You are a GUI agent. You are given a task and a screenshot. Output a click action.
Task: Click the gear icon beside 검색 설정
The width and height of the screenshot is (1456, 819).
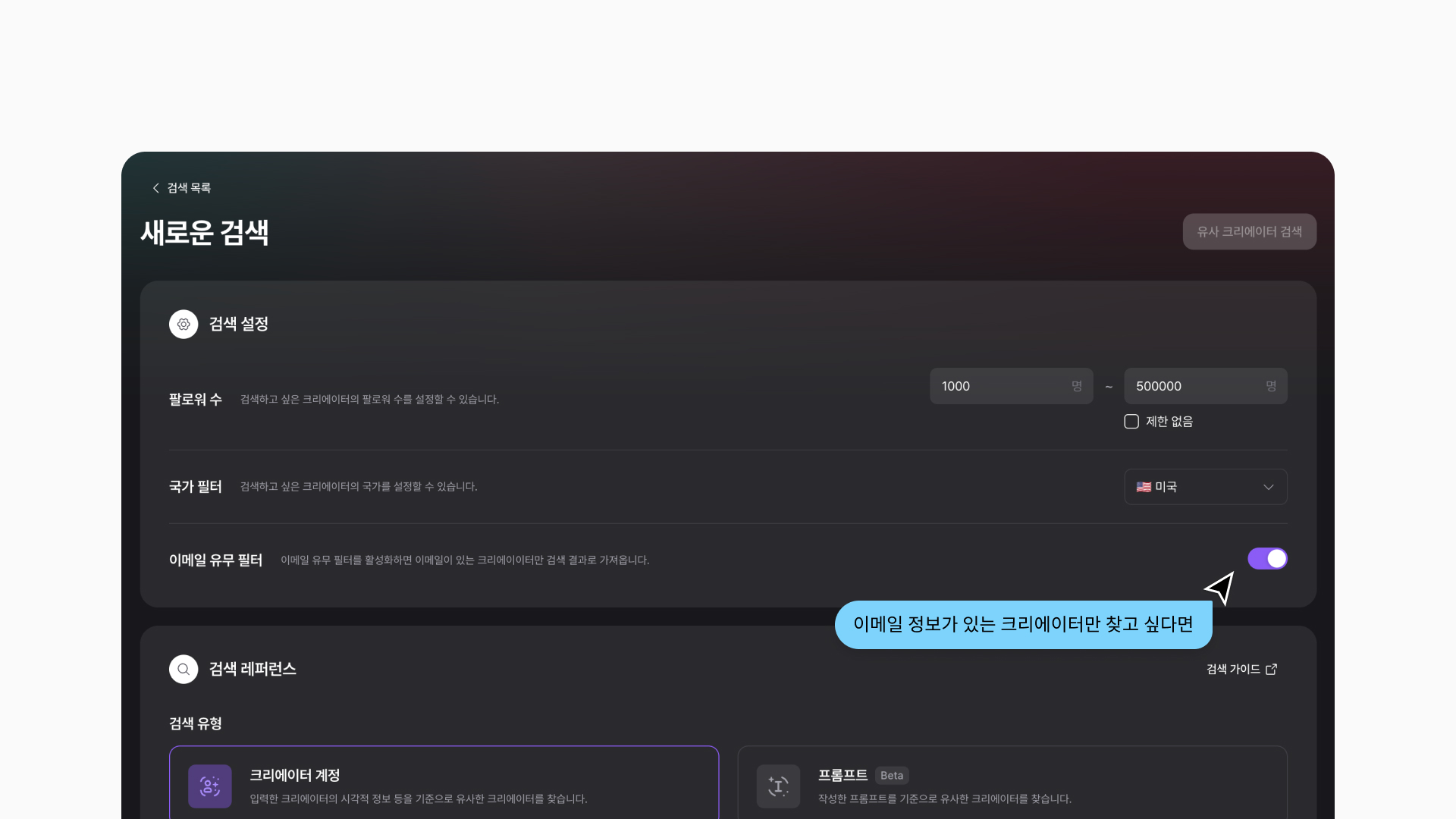(184, 324)
